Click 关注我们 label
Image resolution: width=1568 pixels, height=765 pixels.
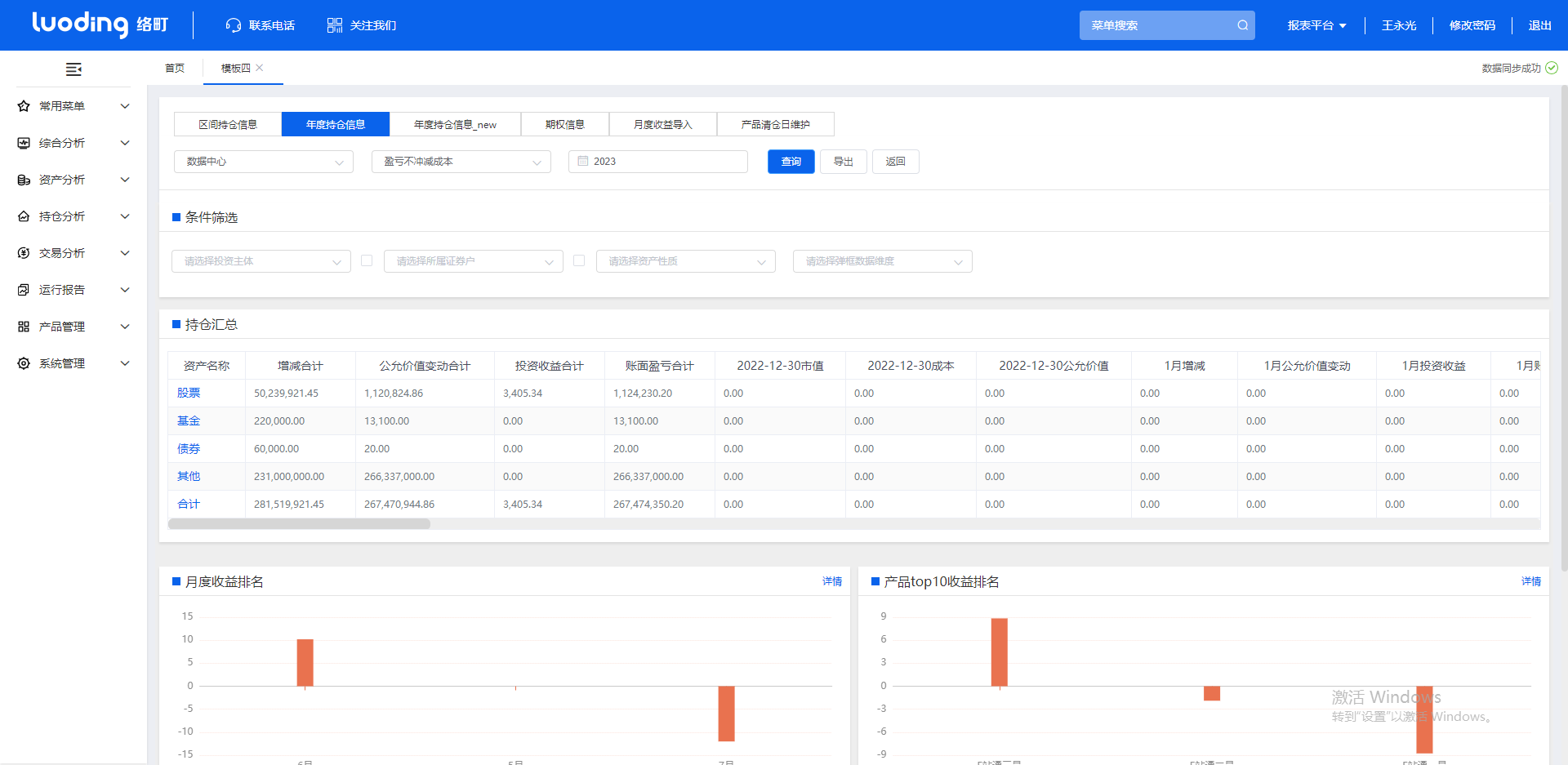[373, 25]
